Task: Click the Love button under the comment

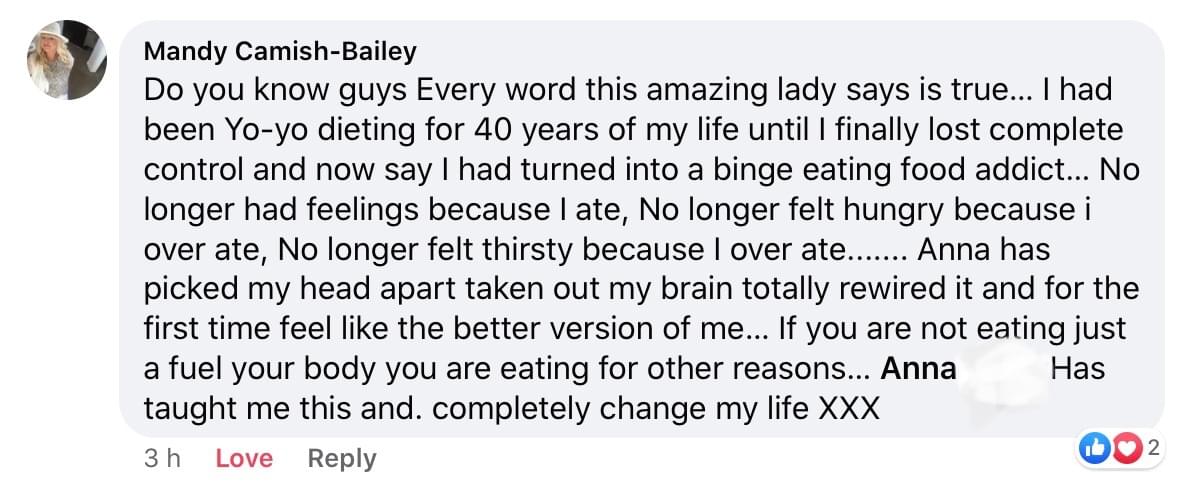Action: 244,459
